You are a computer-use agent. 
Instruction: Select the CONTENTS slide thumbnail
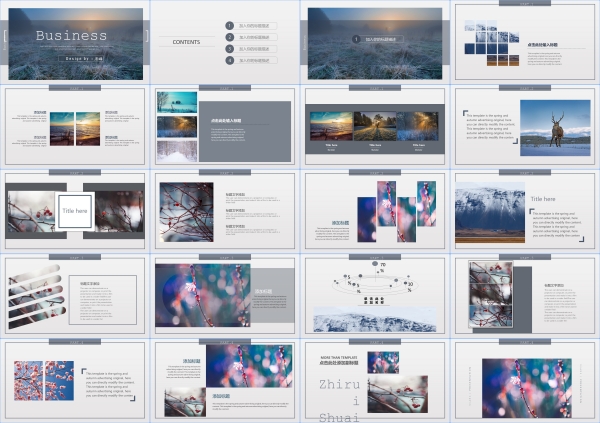tap(225, 42)
